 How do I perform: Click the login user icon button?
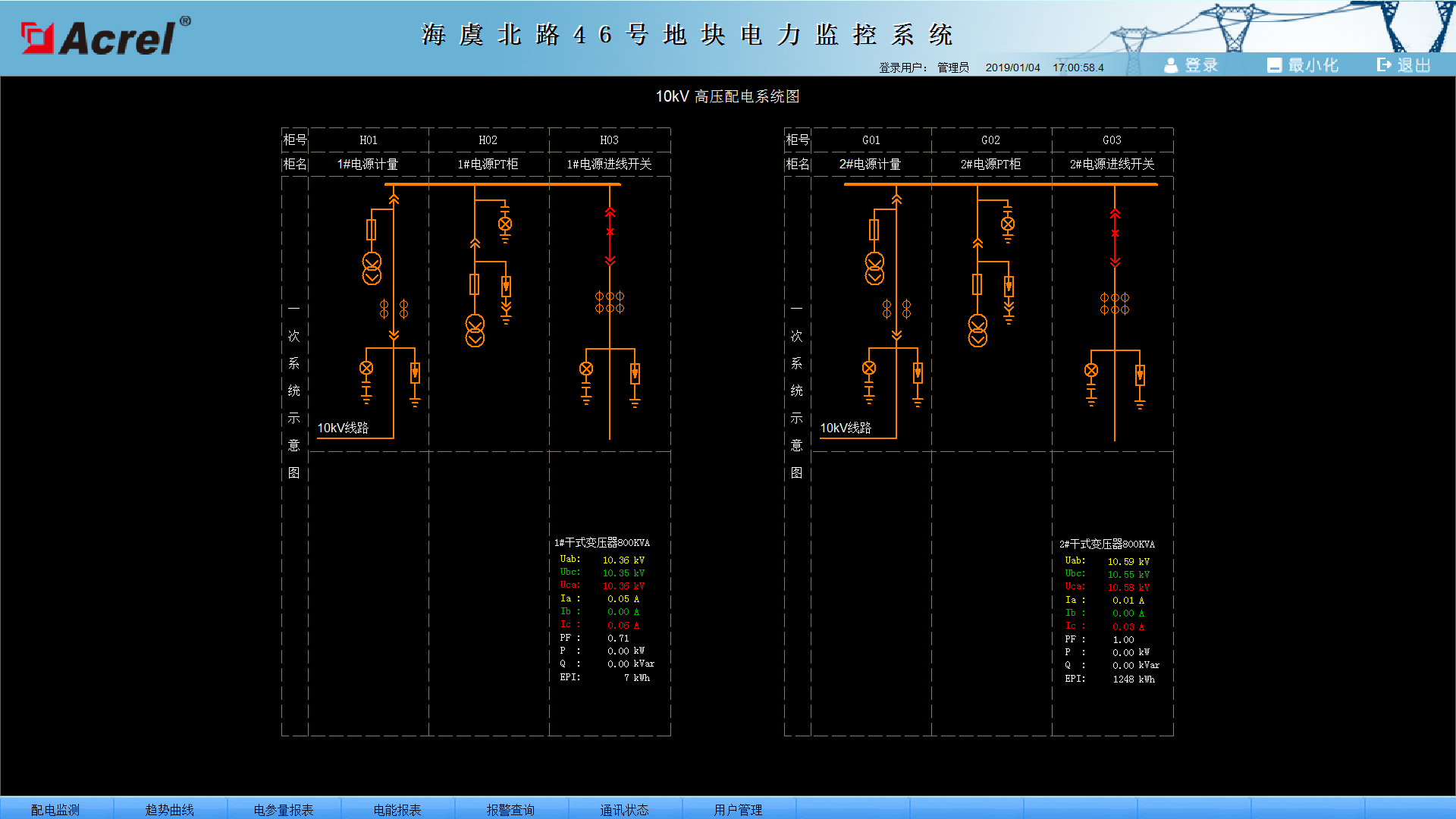1191,65
